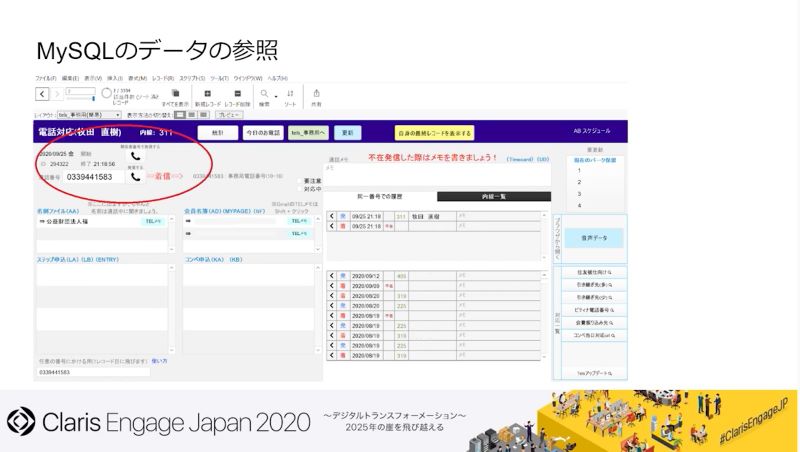
Task: Click the Show All (すべてを表示) icon
Action: pyautogui.click(x=176, y=93)
